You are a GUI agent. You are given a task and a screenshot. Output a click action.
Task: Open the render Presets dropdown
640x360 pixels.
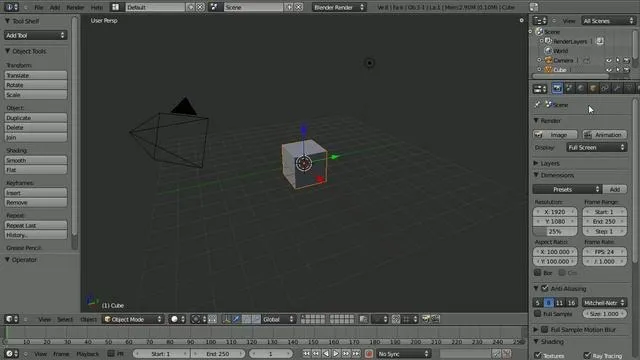click(x=567, y=189)
